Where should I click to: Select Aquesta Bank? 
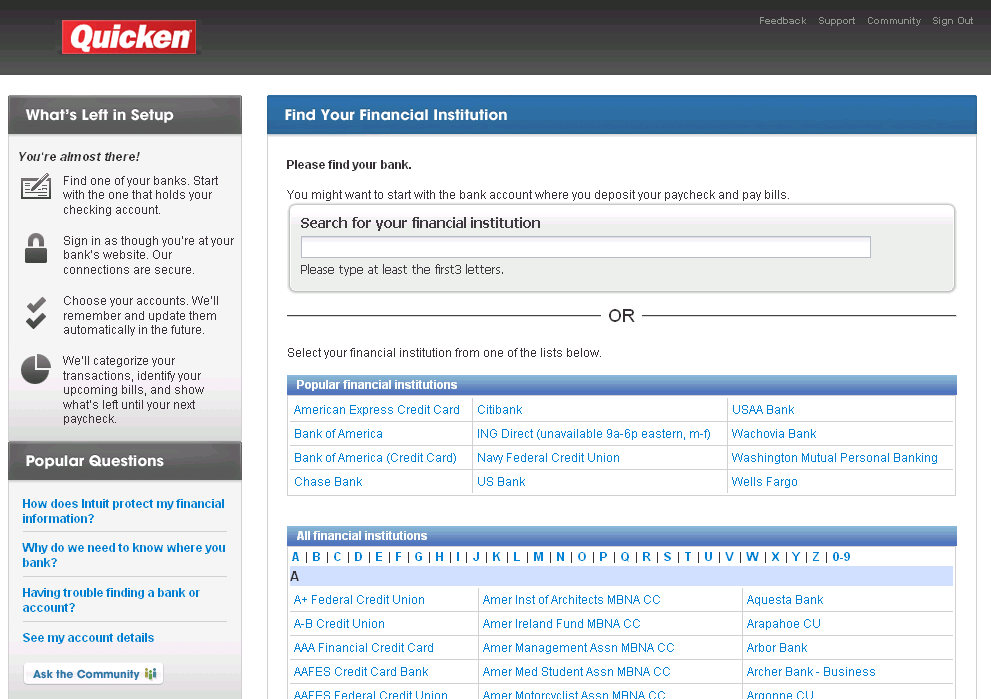point(785,600)
